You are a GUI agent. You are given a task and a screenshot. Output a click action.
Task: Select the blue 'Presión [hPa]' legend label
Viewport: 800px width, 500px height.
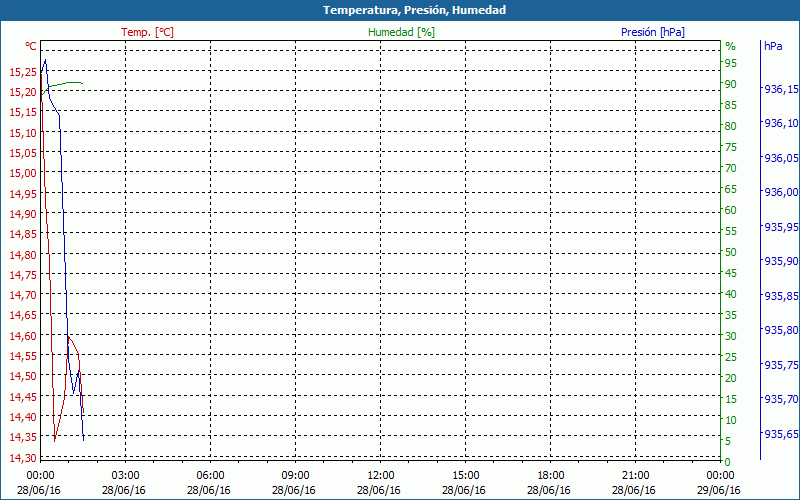(653, 32)
